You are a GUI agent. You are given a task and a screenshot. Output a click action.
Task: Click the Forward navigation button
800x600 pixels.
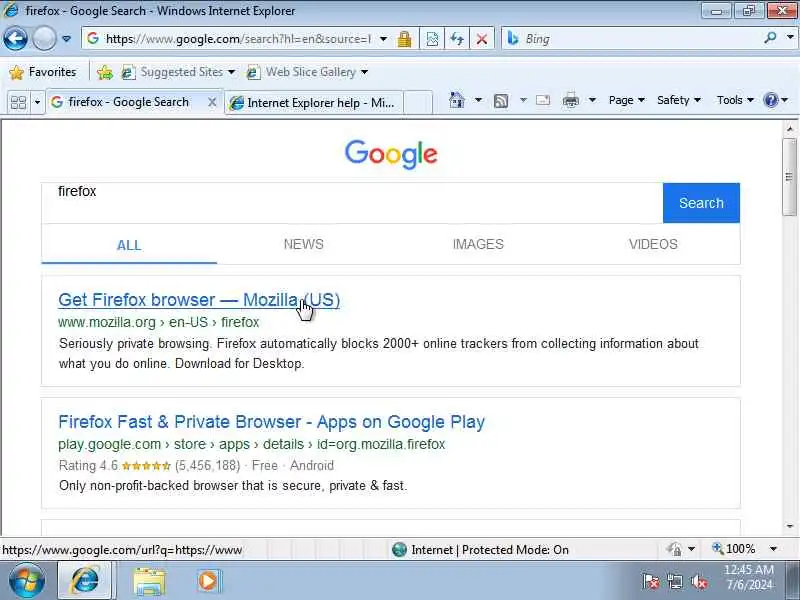tap(44, 39)
